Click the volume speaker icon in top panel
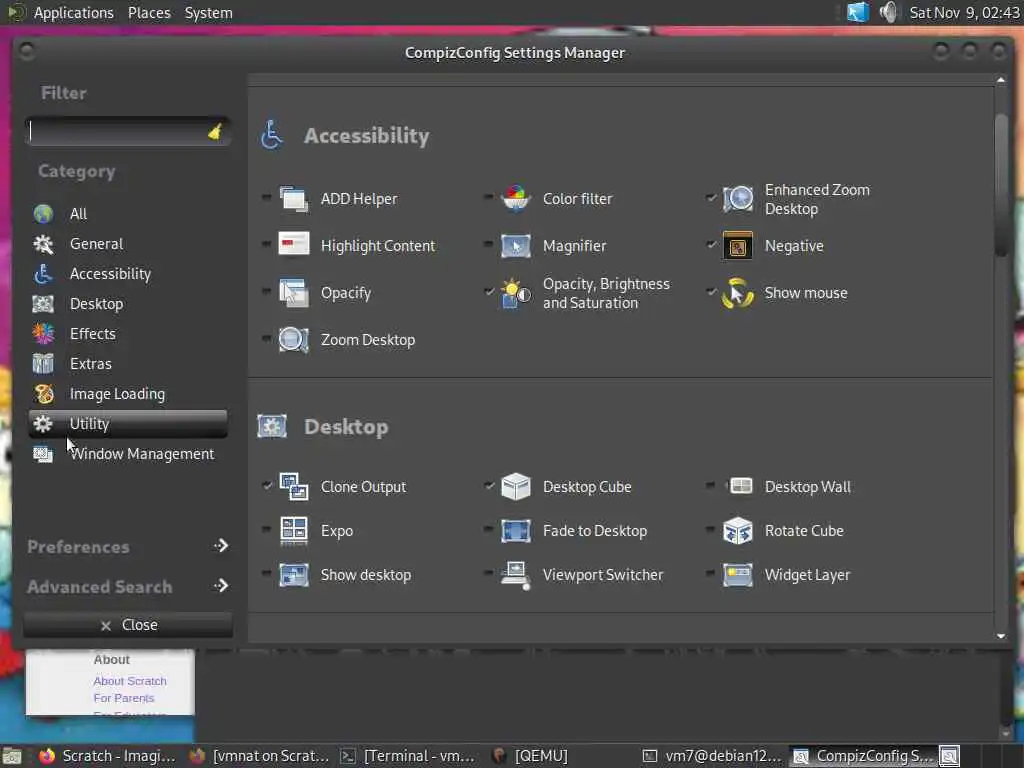This screenshot has height=768, width=1024. coord(888,12)
